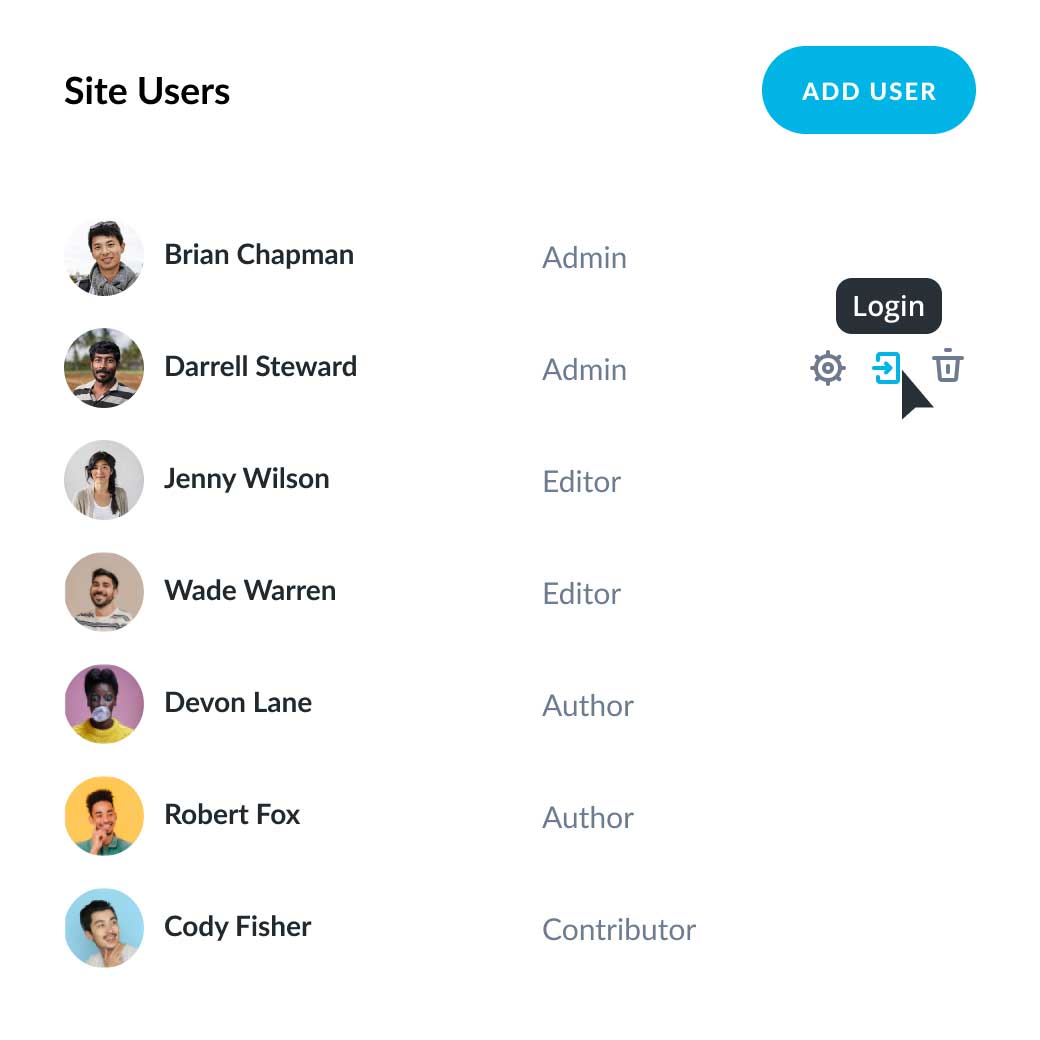The width and height of the screenshot is (1040, 1040).
Task: Select Jenny Wilson's profile photo
Action: point(104,480)
